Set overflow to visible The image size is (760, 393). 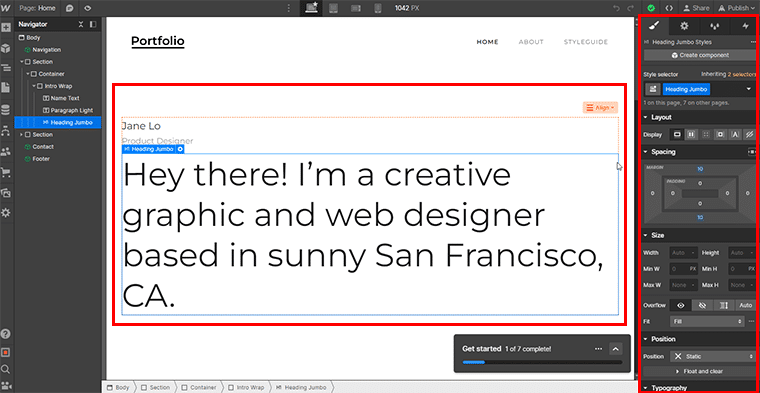(x=681, y=305)
